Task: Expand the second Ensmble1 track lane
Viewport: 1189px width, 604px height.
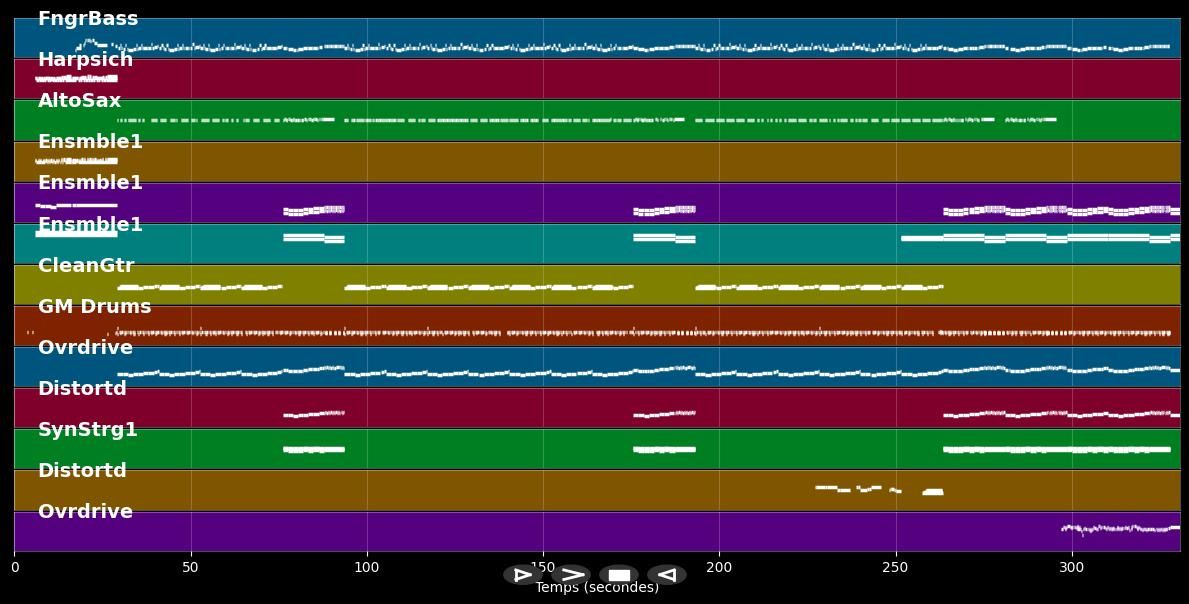Action: [x=89, y=182]
